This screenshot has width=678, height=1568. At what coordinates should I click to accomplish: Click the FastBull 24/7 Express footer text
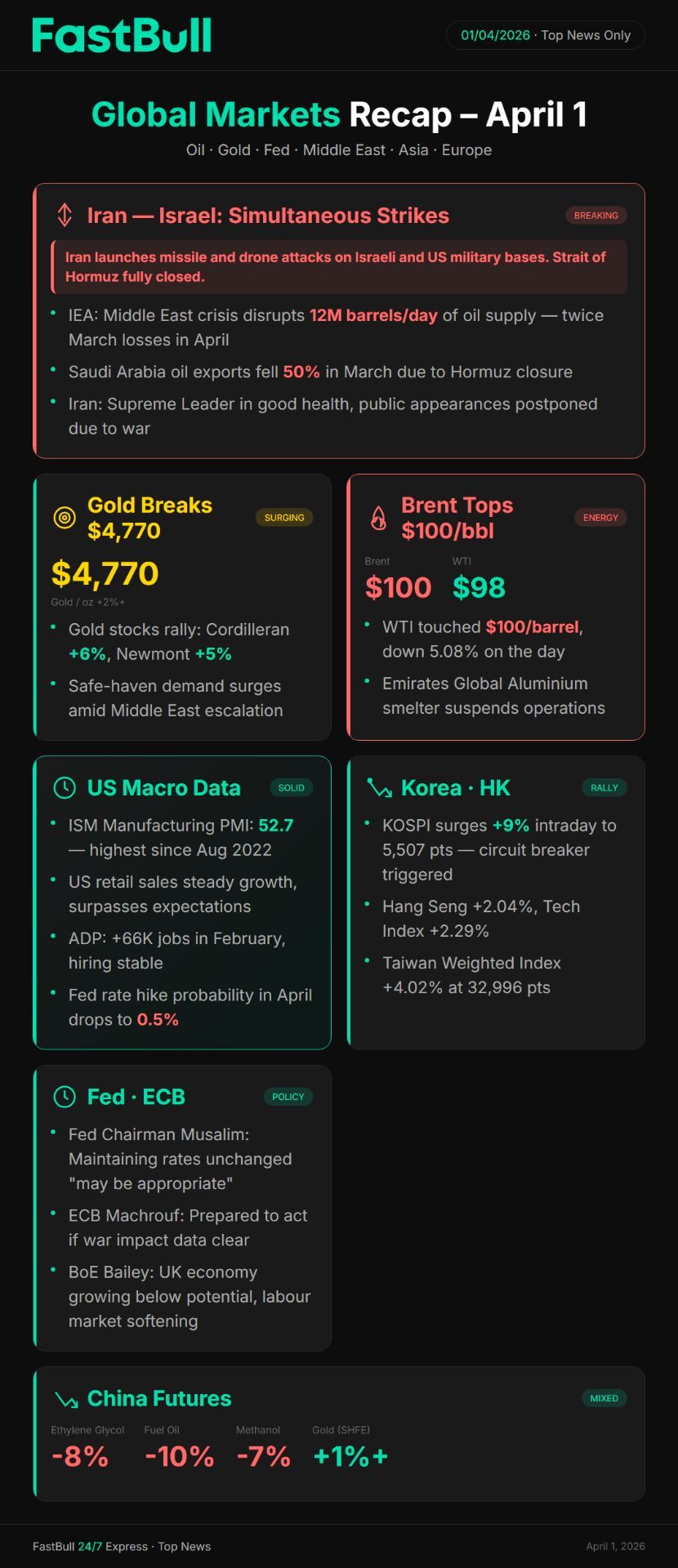coord(122,1546)
